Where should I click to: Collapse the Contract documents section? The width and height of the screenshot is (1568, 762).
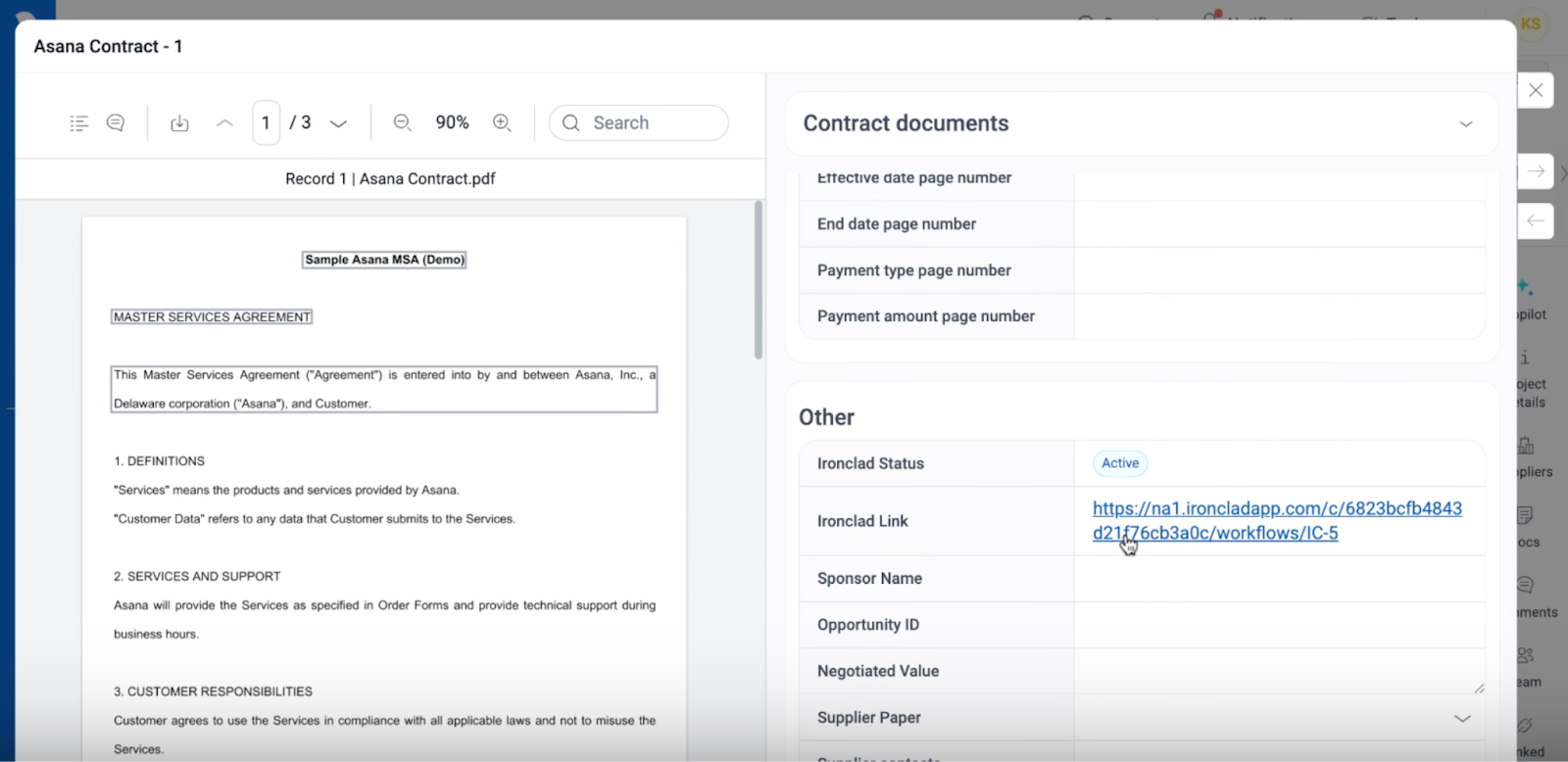pos(1465,124)
